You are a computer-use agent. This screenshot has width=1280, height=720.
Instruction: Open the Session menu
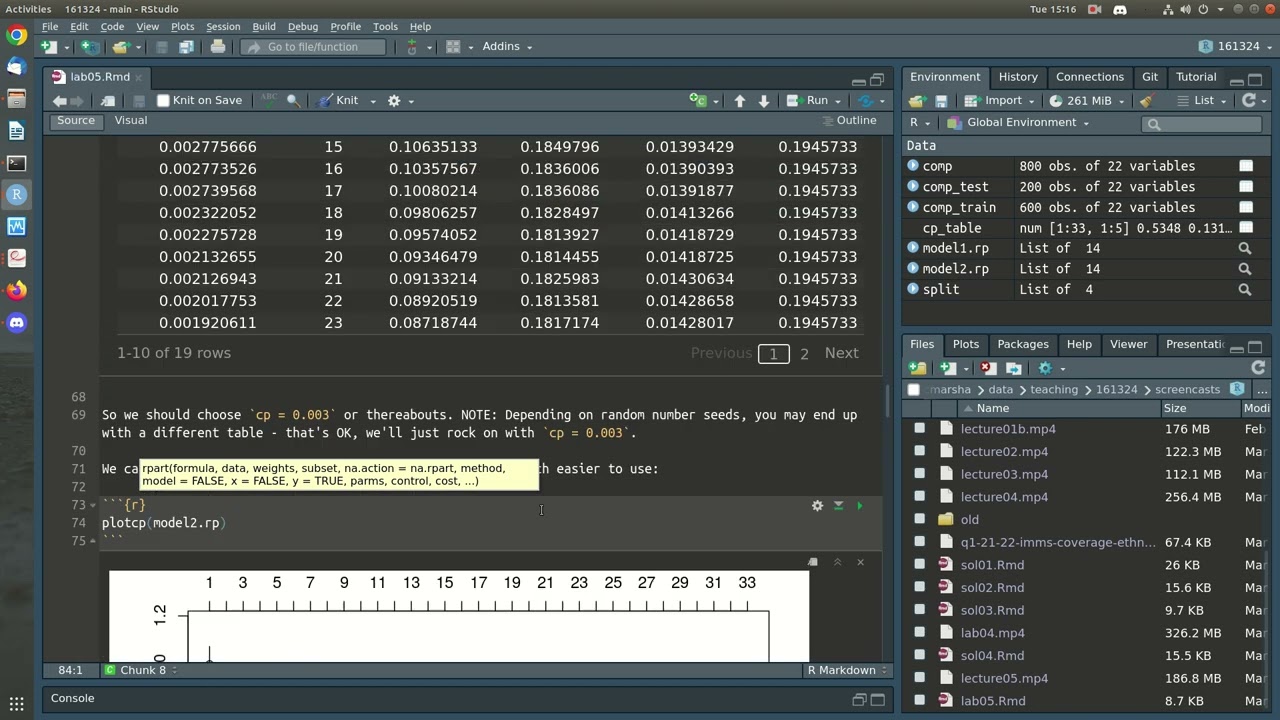[223, 26]
